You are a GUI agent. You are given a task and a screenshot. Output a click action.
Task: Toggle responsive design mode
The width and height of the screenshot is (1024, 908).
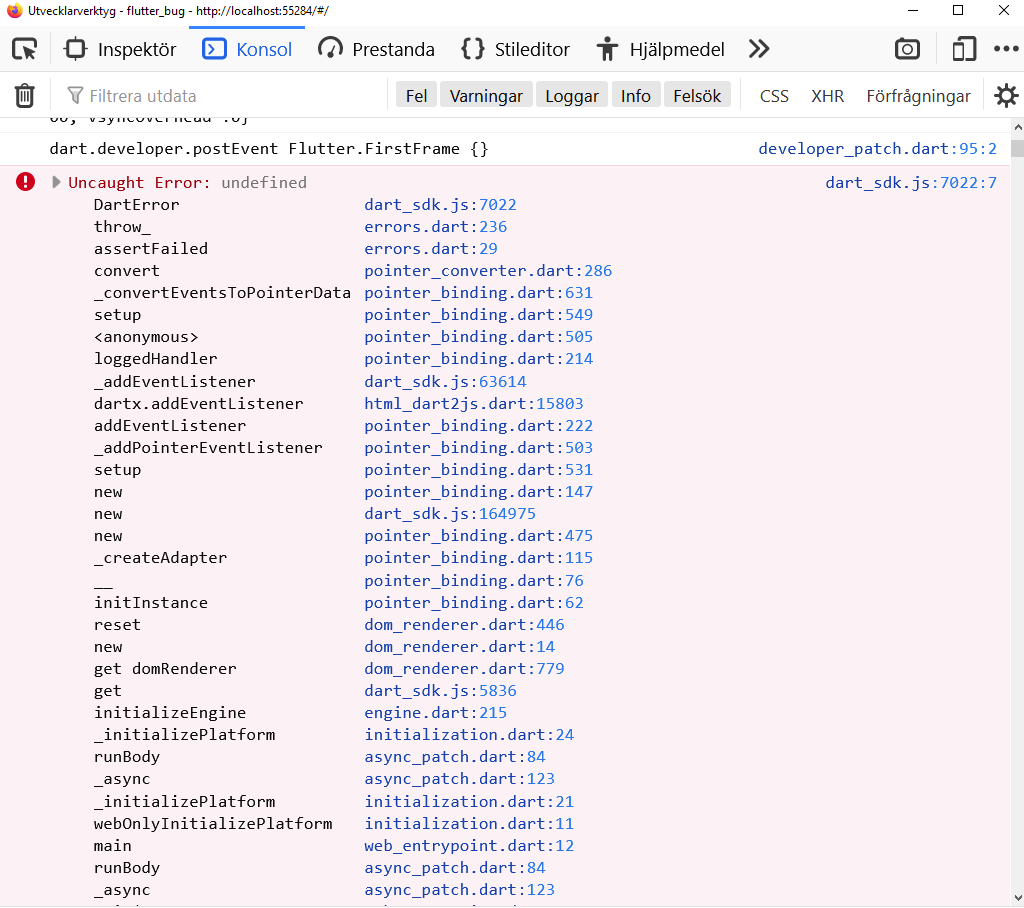963,48
